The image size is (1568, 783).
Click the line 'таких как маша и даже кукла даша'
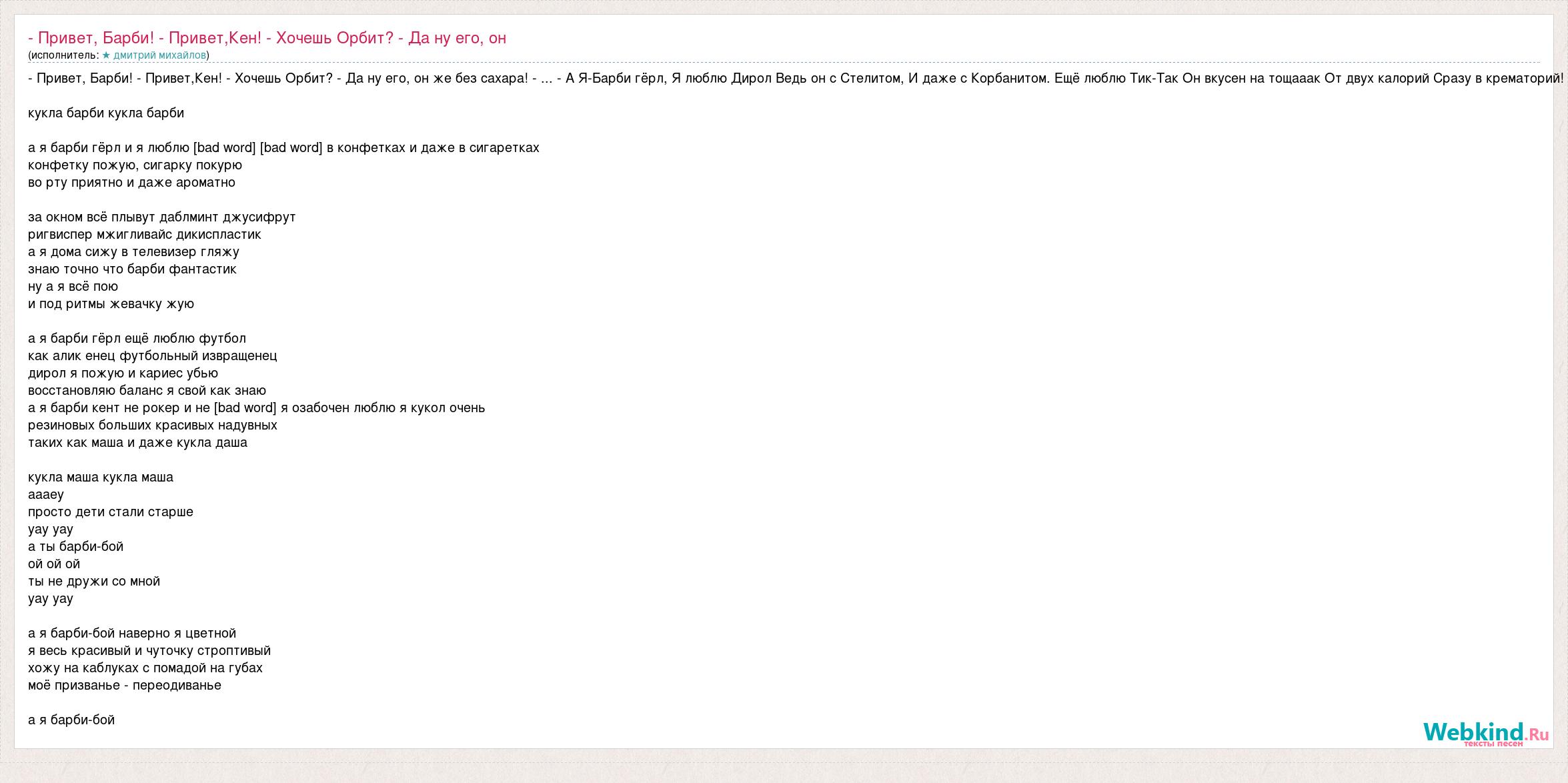click(137, 442)
